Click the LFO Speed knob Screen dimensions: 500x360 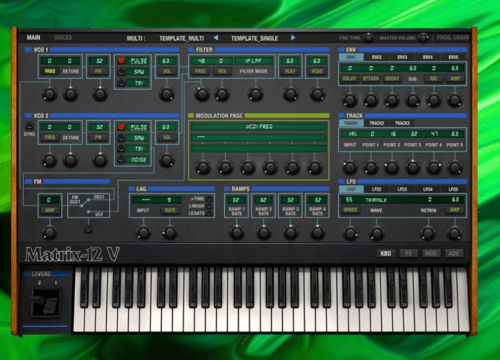tap(350, 233)
